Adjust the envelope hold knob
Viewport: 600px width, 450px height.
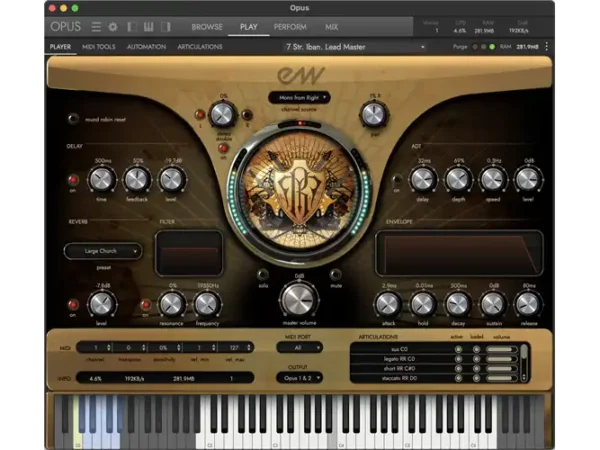point(423,304)
